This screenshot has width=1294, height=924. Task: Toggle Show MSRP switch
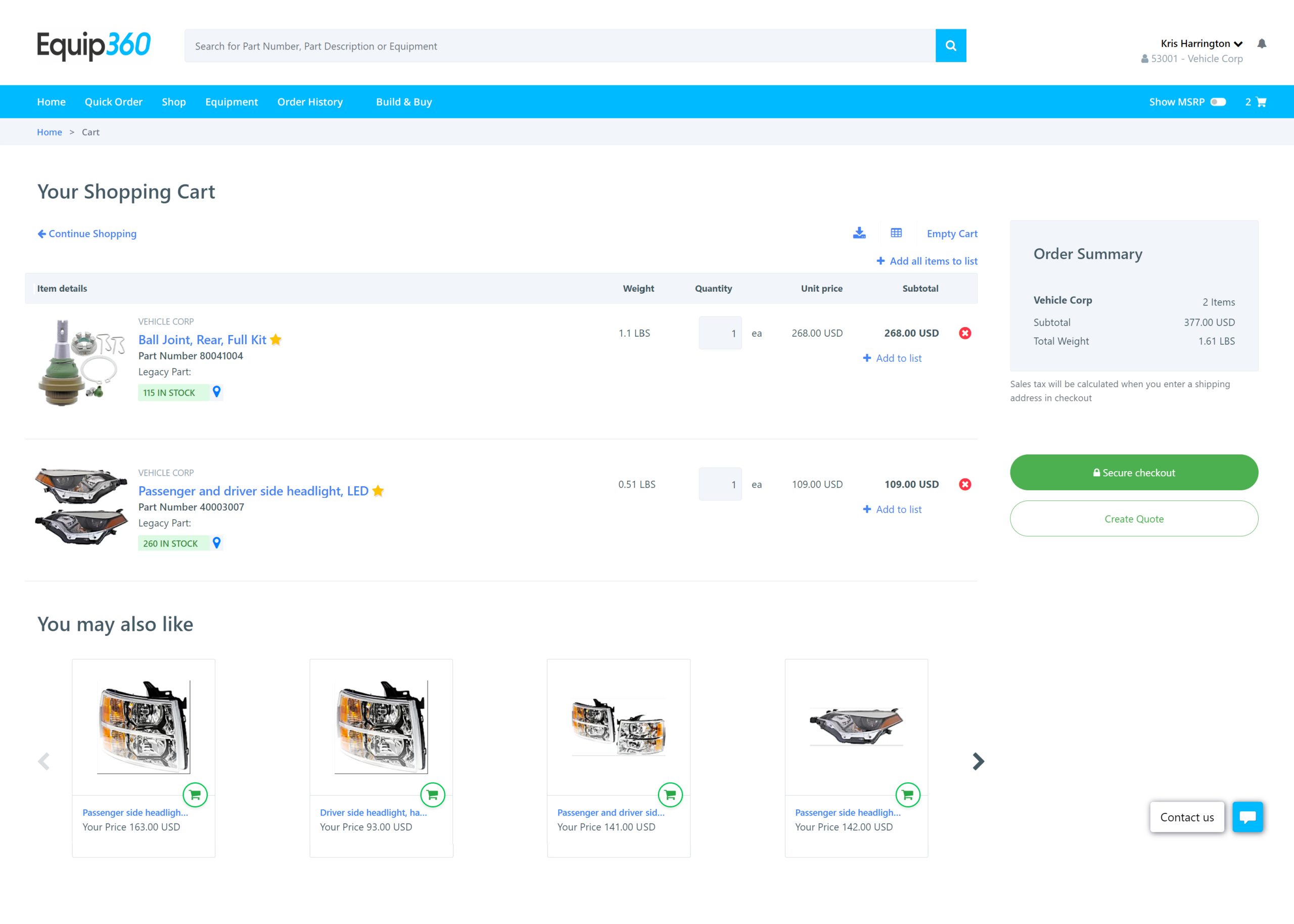(x=1217, y=102)
